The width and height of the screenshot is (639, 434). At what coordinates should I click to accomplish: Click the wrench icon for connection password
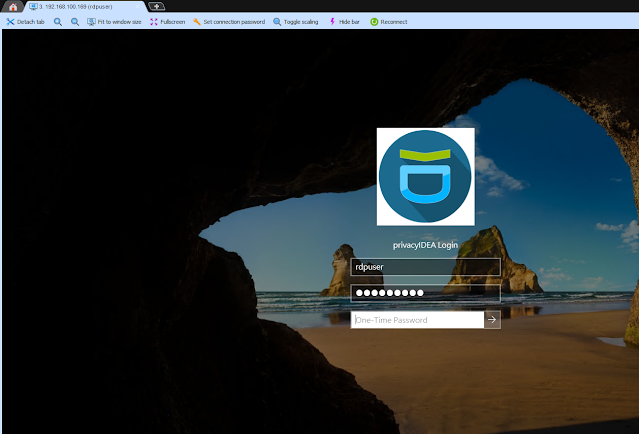197,22
